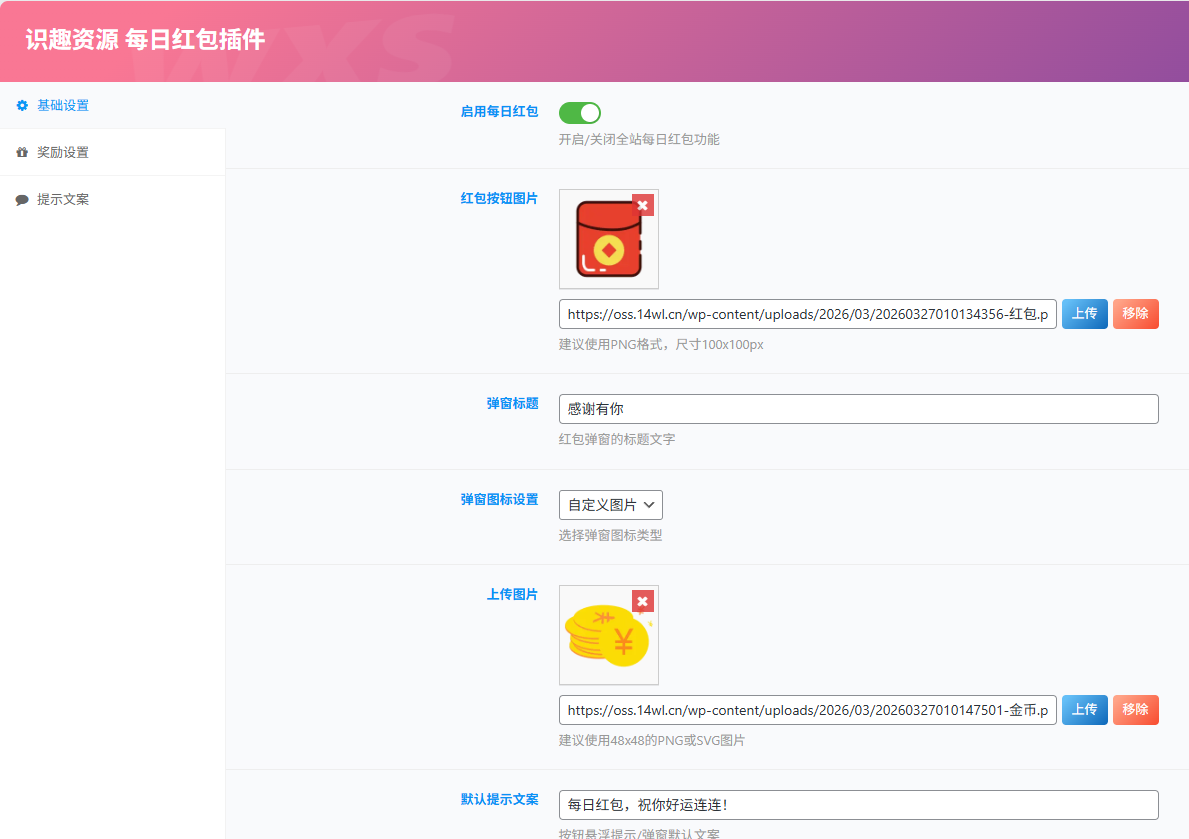Open the 弹窗图标设置 dropdown
The image size is (1189, 839).
coord(610,505)
